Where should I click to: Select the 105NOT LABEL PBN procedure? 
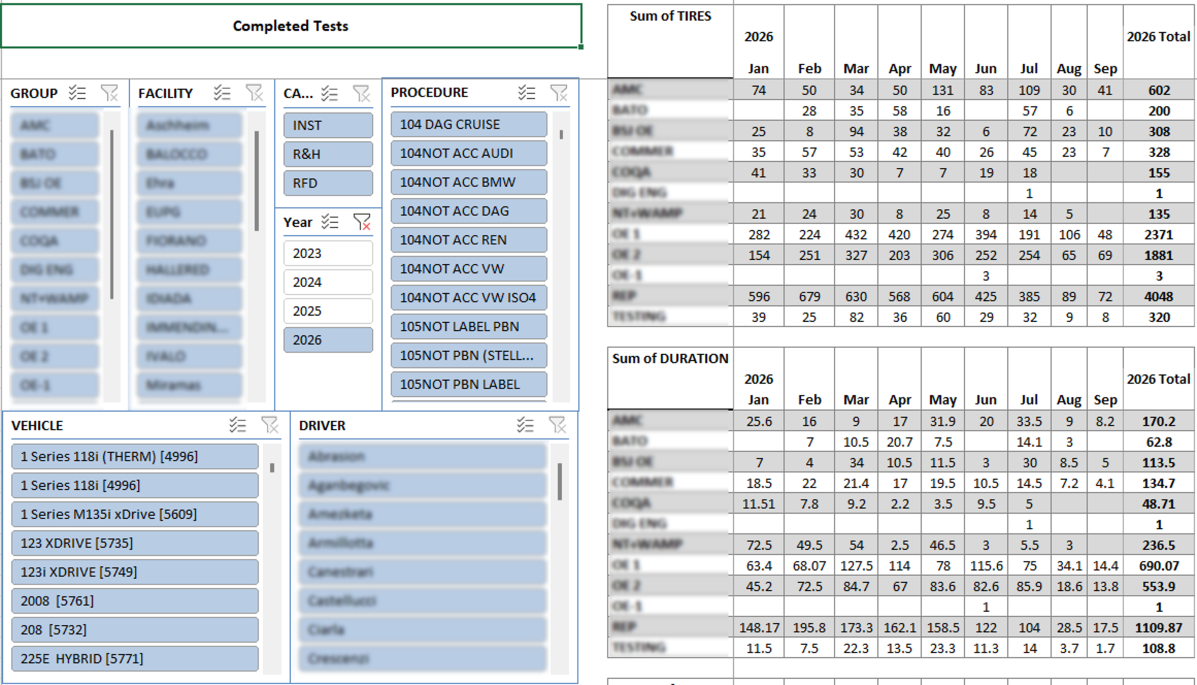tap(469, 326)
